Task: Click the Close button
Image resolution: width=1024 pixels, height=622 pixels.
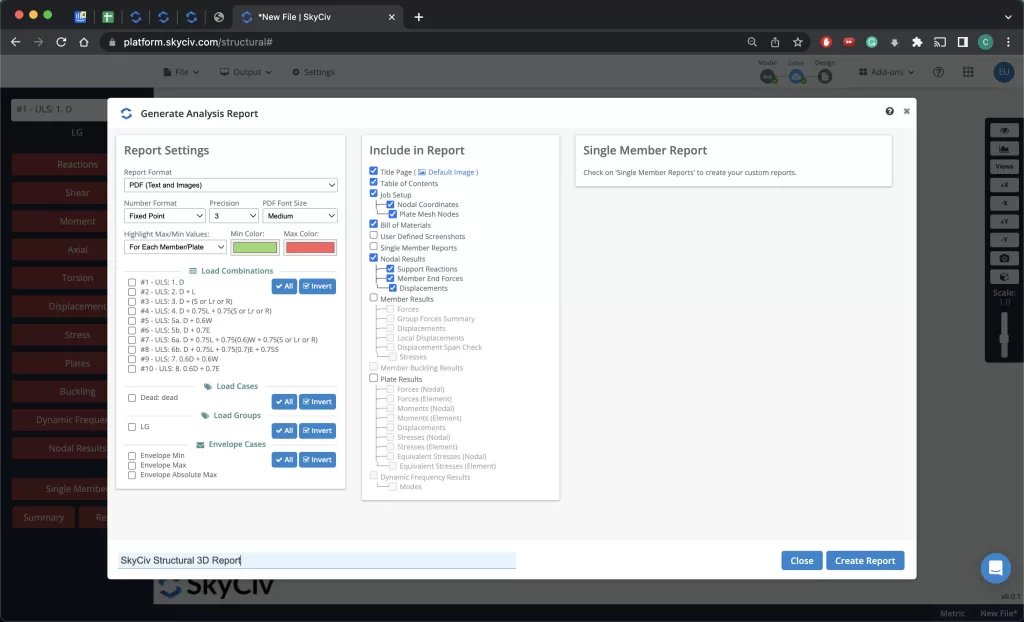Action: (x=802, y=561)
